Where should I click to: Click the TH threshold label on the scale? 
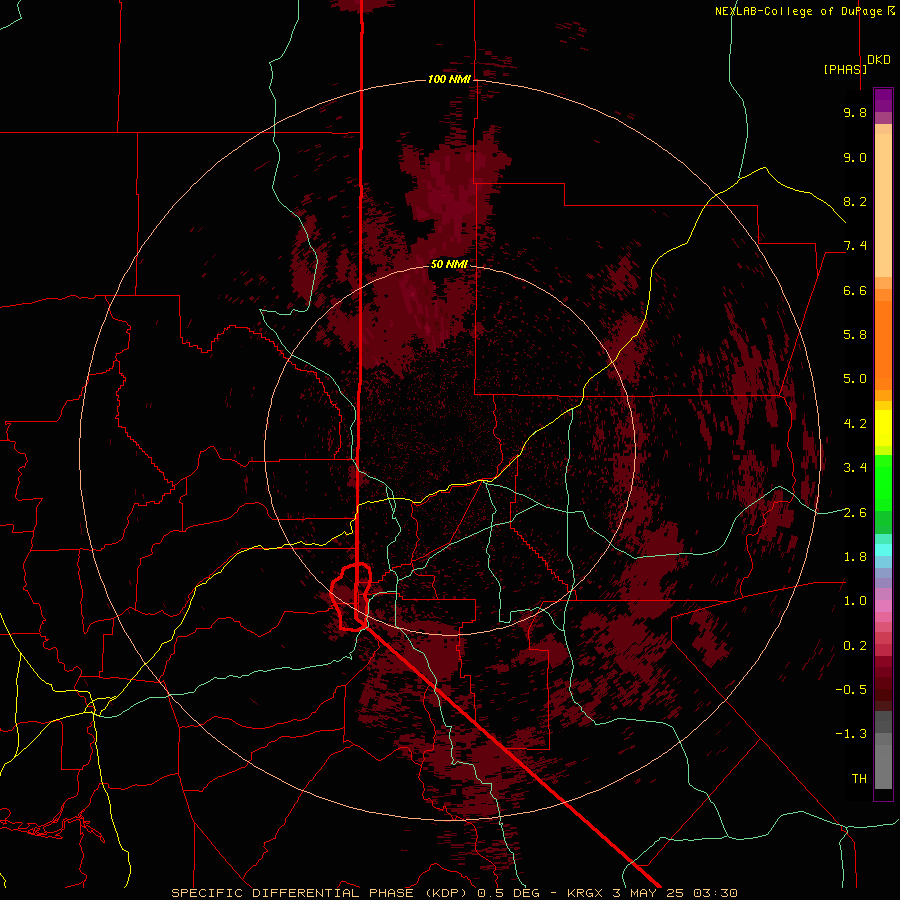(x=859, y=779)
